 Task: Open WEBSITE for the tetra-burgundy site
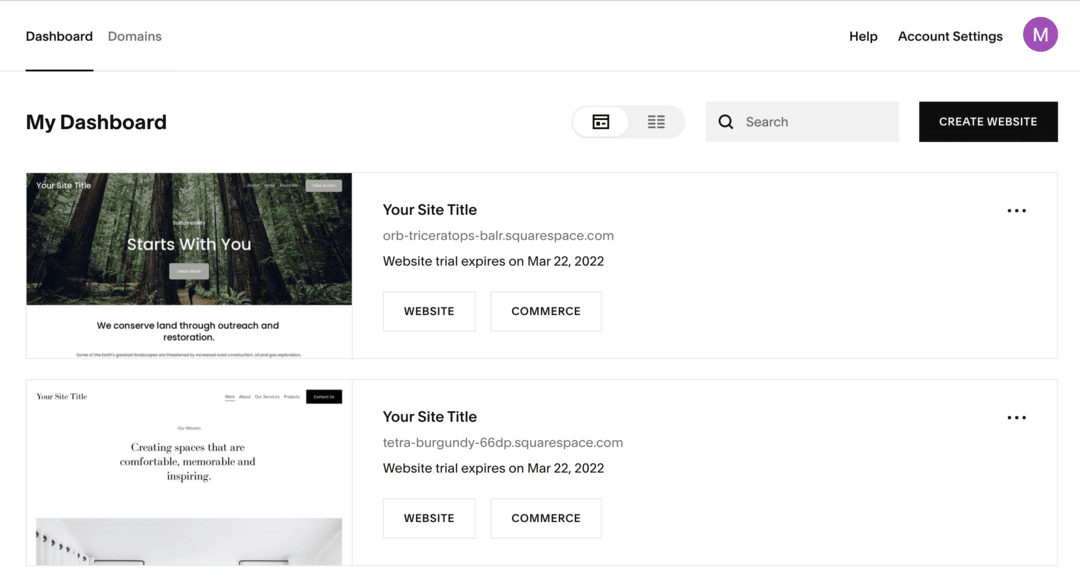429,518
